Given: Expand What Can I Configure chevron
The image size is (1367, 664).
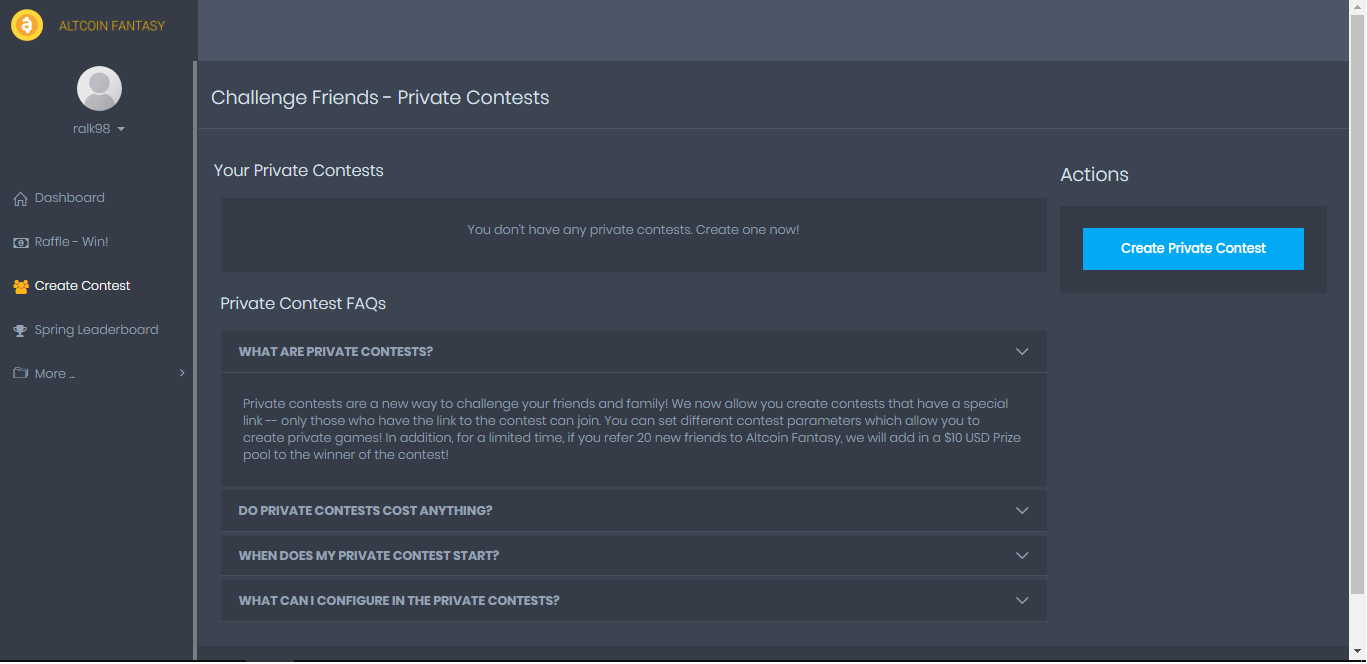Looking at the screenshot, I should (x=1022, y=601).
